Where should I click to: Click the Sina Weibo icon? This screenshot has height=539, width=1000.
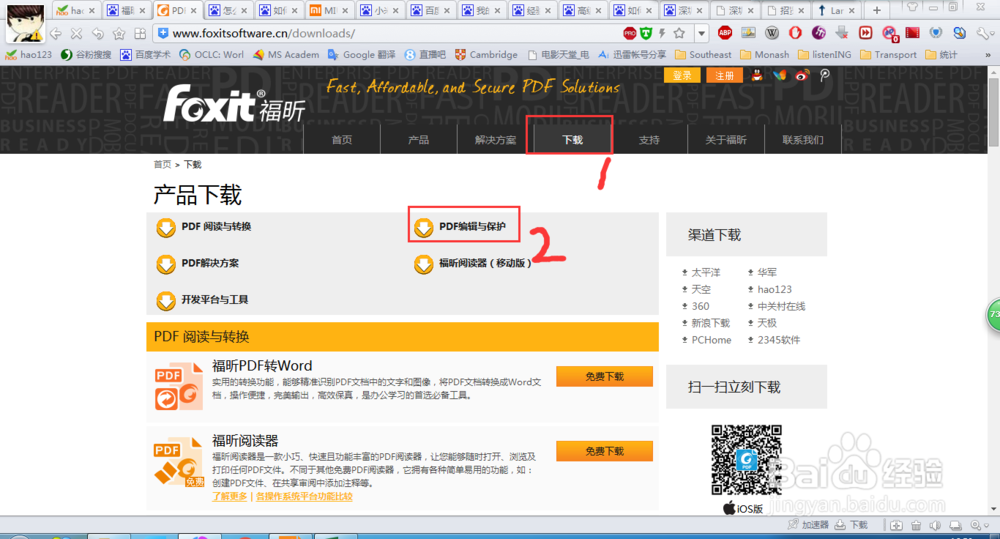(802, 75)
